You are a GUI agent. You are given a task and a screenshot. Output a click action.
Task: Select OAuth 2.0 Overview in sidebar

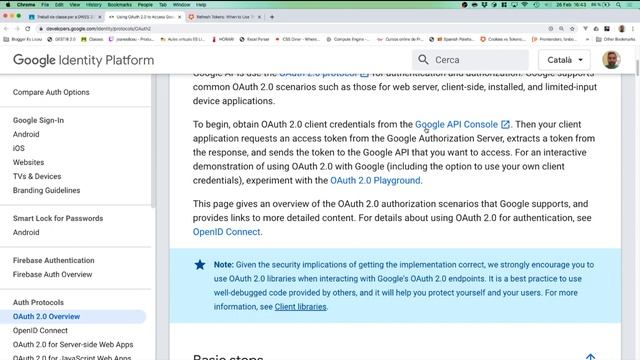pyautogui.click(x=46, y=316)
